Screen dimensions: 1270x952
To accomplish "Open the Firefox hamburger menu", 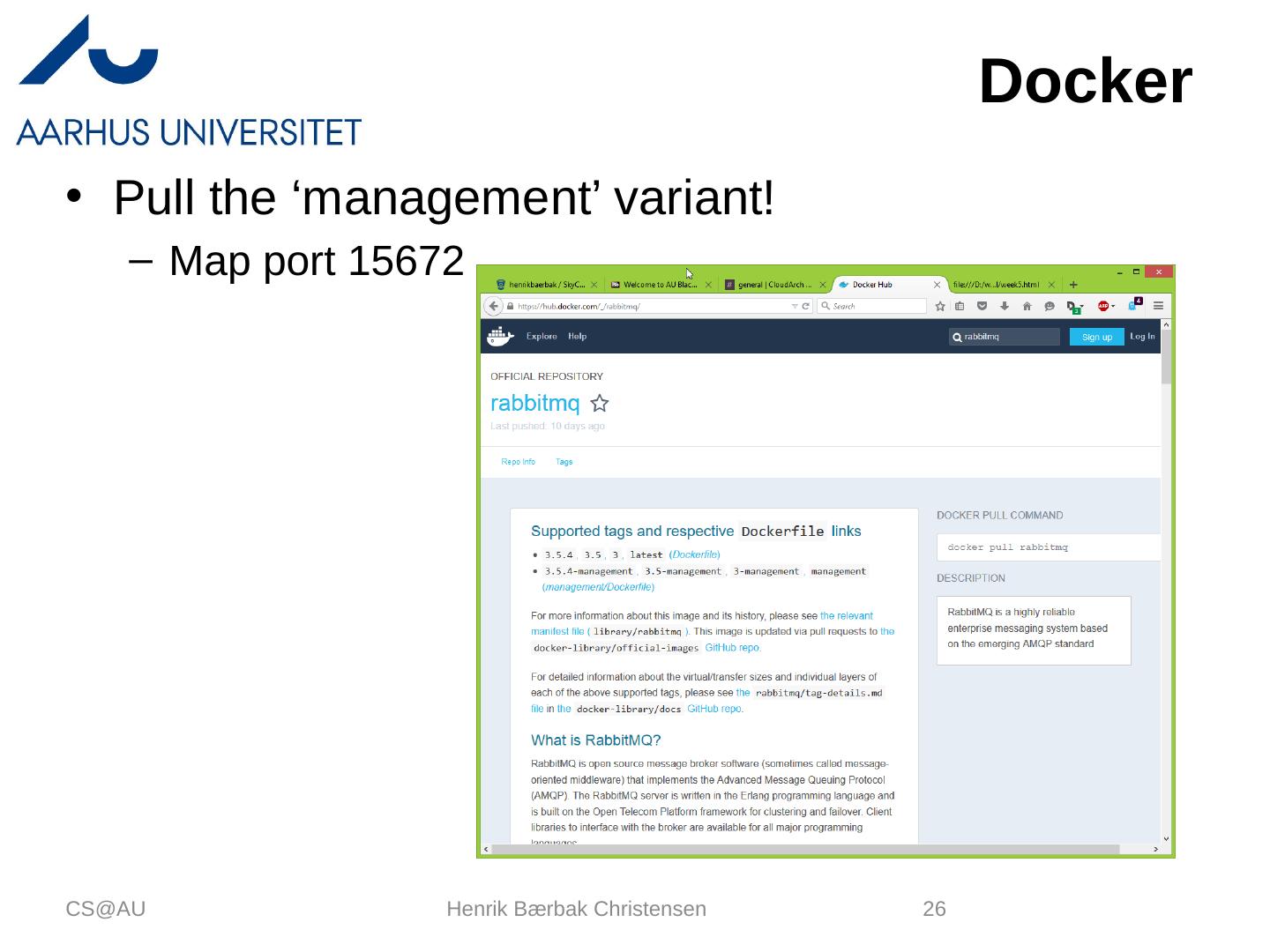I will pyautogui.click(x=1158, y=306).
